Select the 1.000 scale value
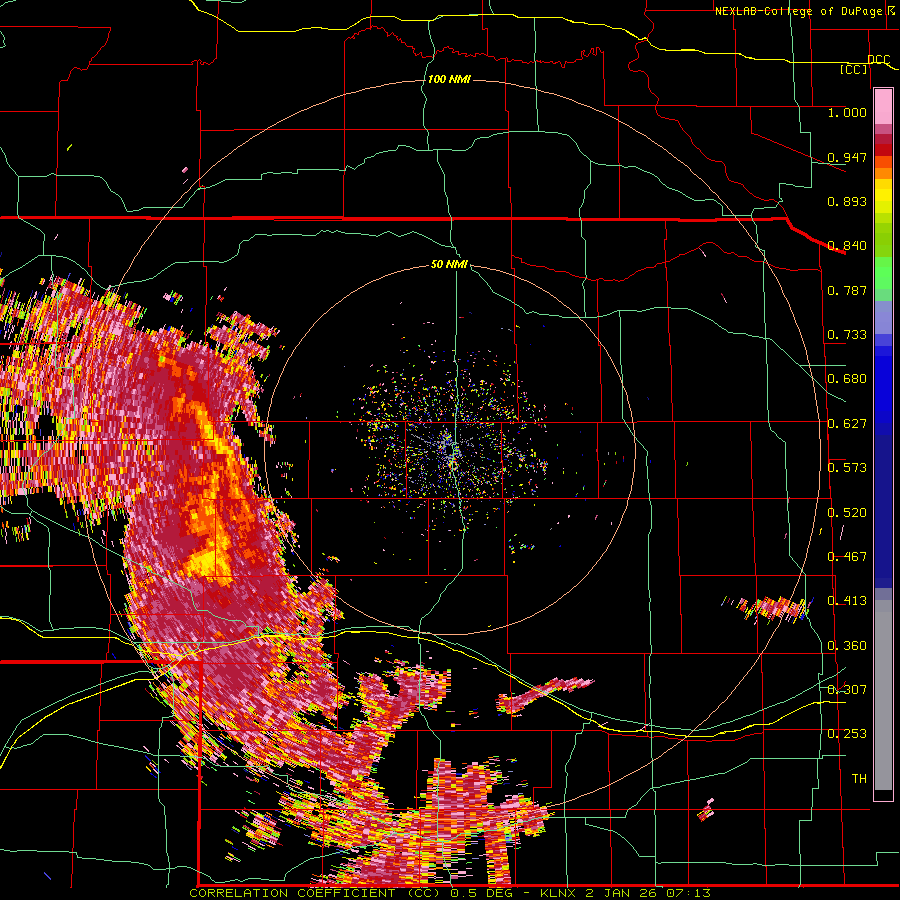 tap(847, 112)
